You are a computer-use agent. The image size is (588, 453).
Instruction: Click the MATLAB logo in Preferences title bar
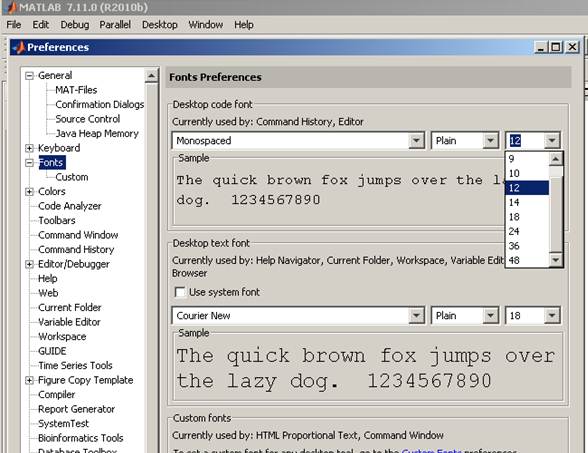tap(19, 48)
